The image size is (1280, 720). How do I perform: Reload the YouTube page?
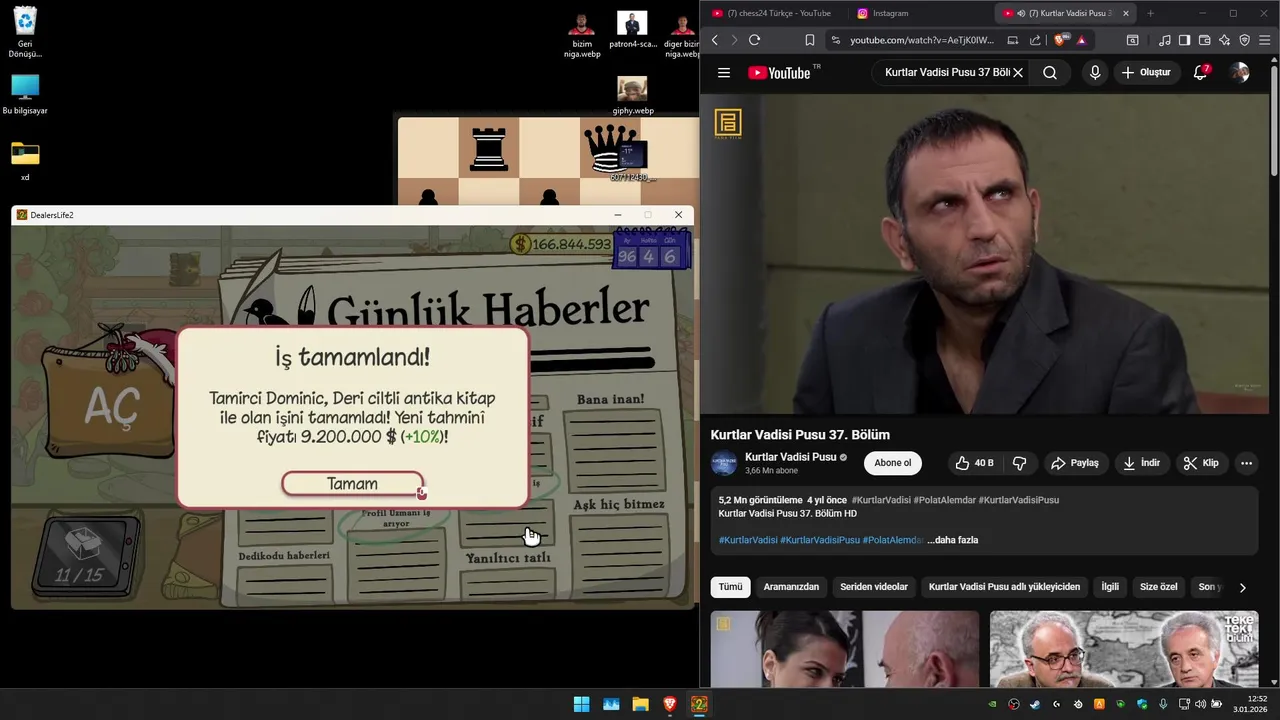(x=754, y=40)
